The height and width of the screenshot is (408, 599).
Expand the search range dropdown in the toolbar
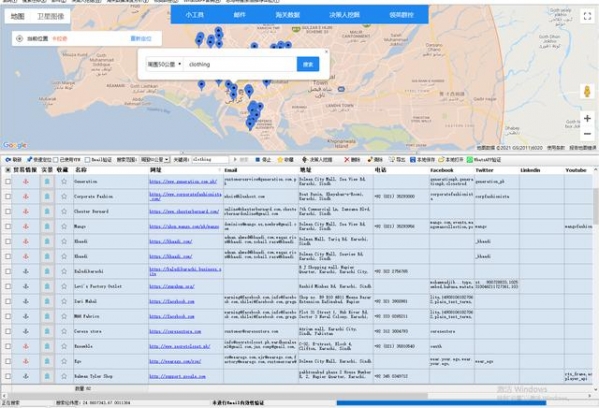tap(155, 160)
